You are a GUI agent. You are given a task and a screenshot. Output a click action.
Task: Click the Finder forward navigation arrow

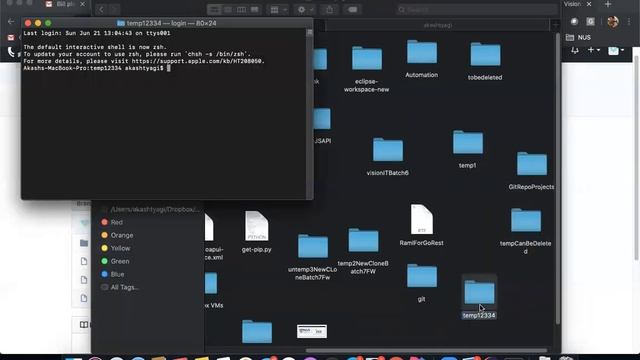pyautogui.click(x=114, y=9)
